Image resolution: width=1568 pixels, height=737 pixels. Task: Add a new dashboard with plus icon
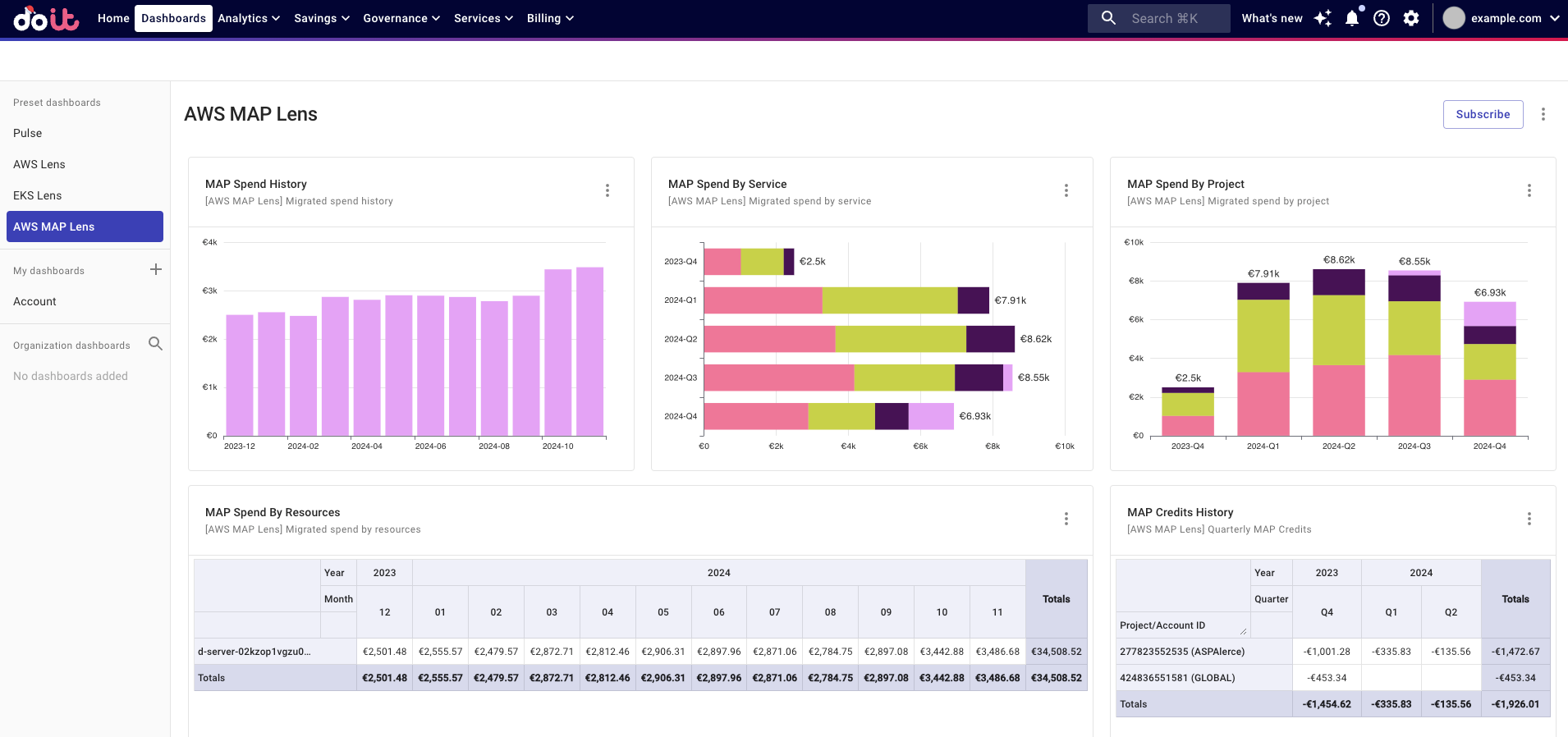point(156,269)
